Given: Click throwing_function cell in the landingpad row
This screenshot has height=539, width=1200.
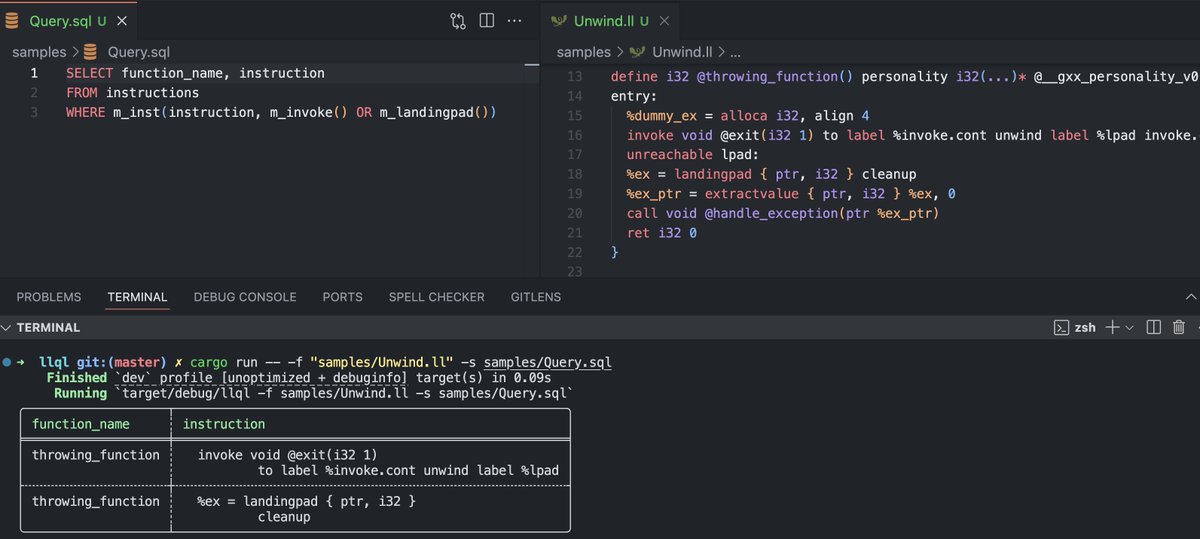Looking at the screenshot, I should [x=96, y=501].
